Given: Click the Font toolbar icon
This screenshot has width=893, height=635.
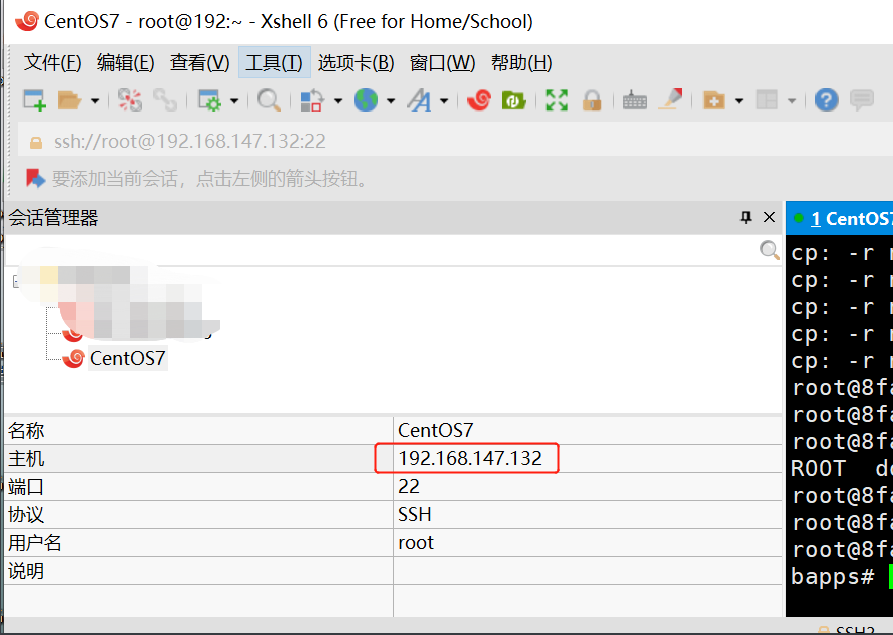Looking at the screenshot, I should pyautogui.click(x=419, y=100).
